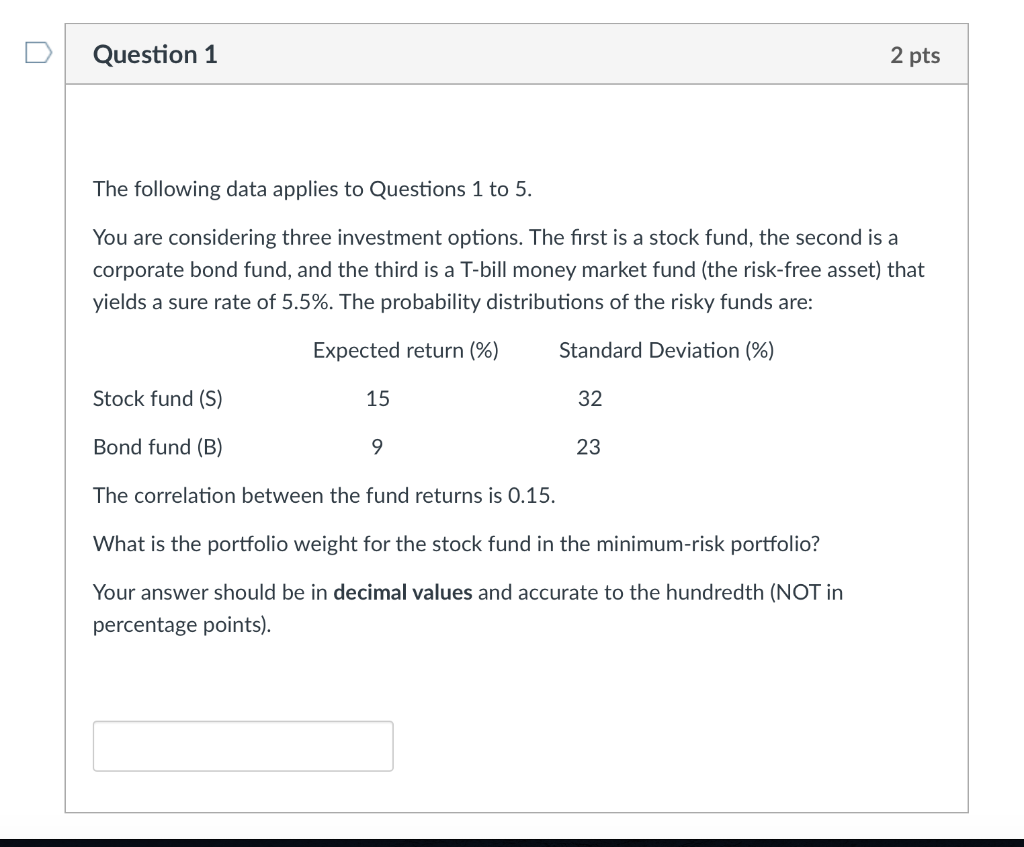
Task: Click the Stock fund (S) row label
Action: click(x=157, y=398)
